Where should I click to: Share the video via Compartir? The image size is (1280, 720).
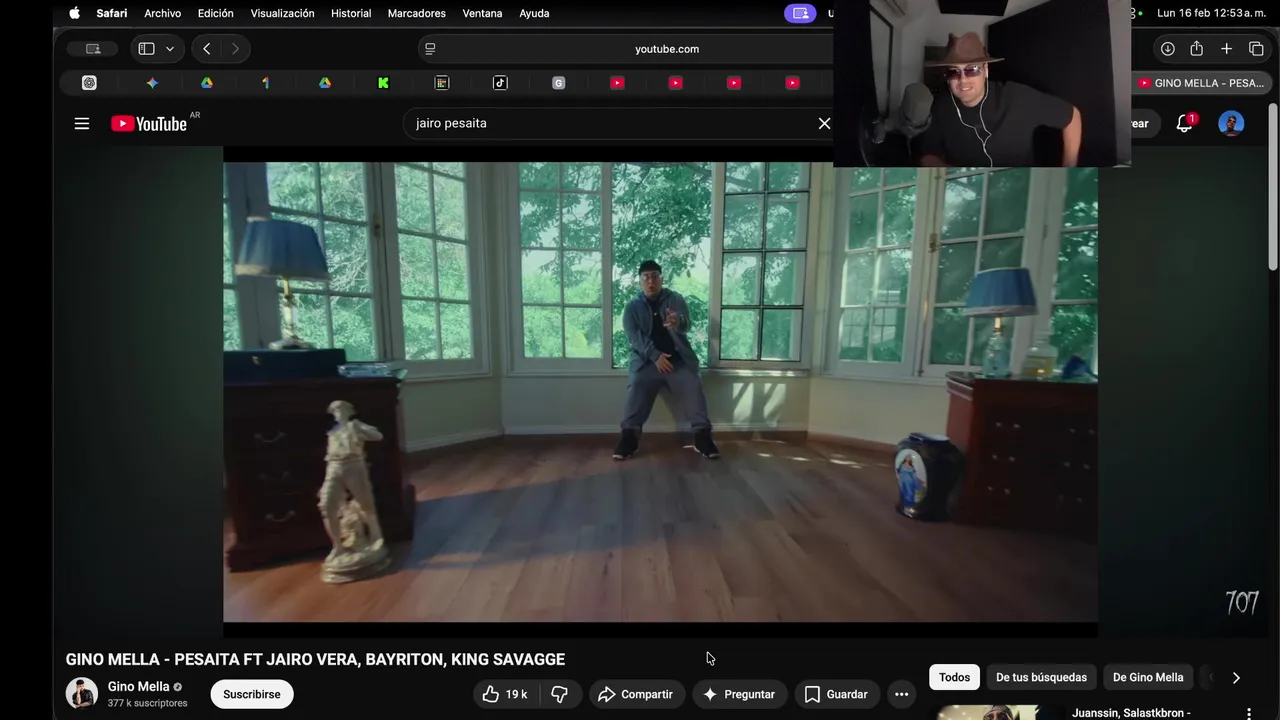click(635, 694)
